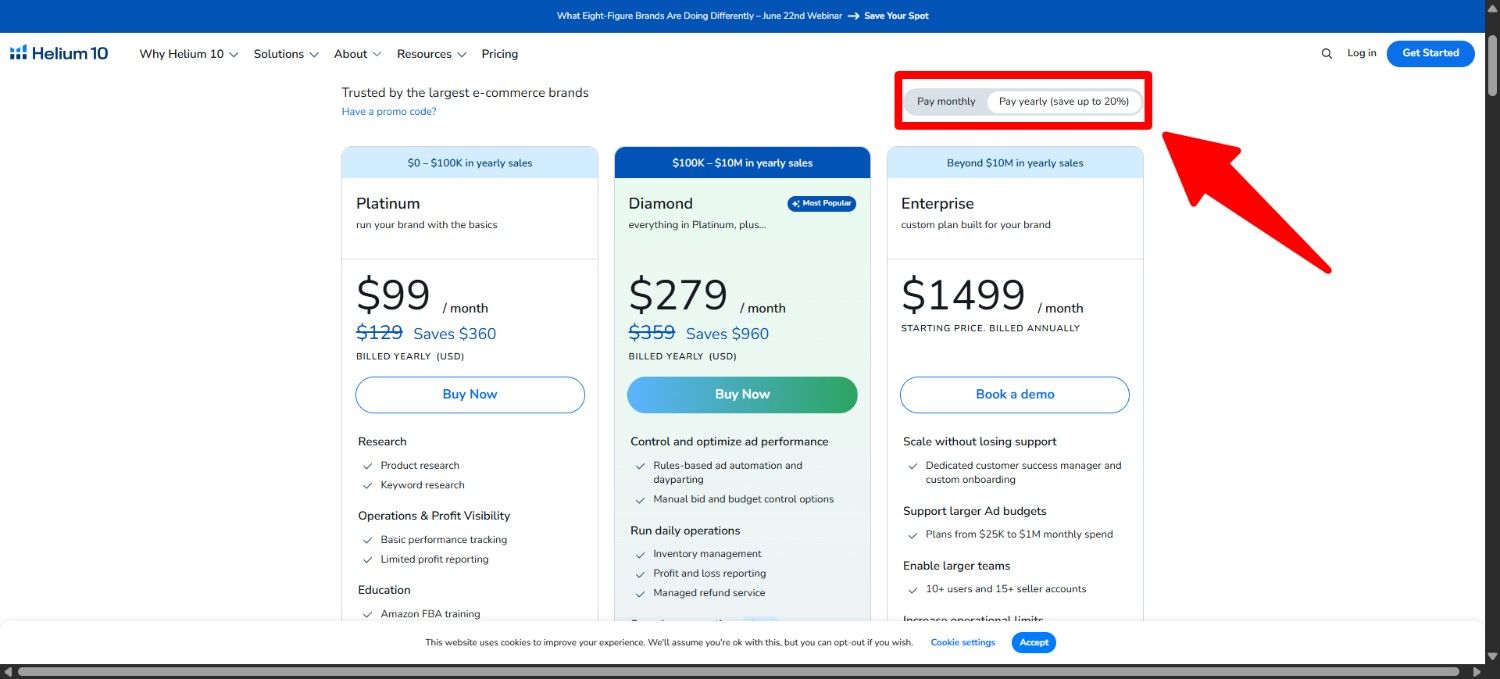Expand the About menu
Viewport: 1500px width, 679px height.
358,54
